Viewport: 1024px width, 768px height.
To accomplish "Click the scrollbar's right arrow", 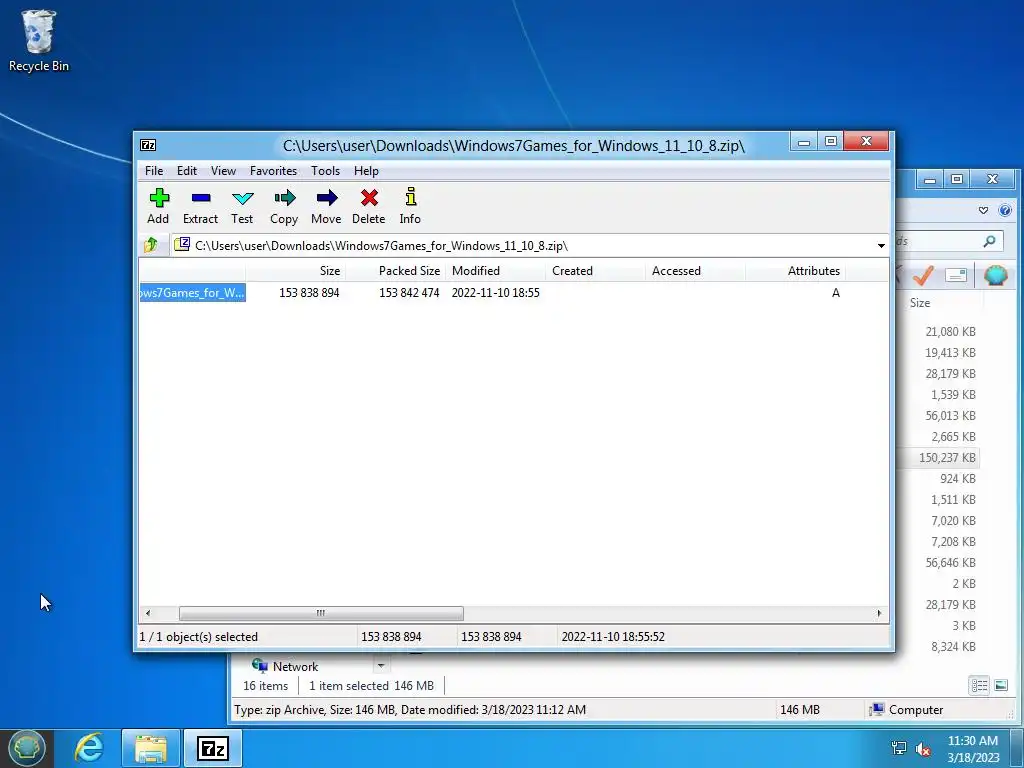I will coord(879,613).
